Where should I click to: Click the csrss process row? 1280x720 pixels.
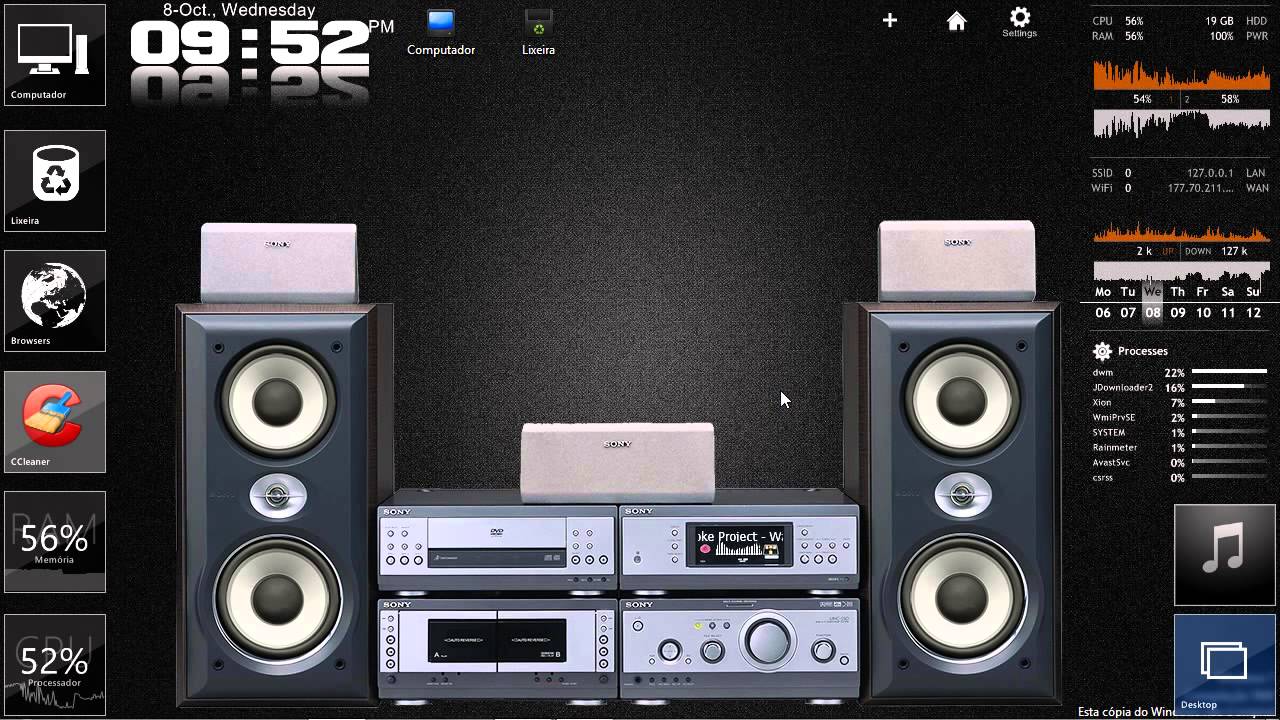point(1180,477)
